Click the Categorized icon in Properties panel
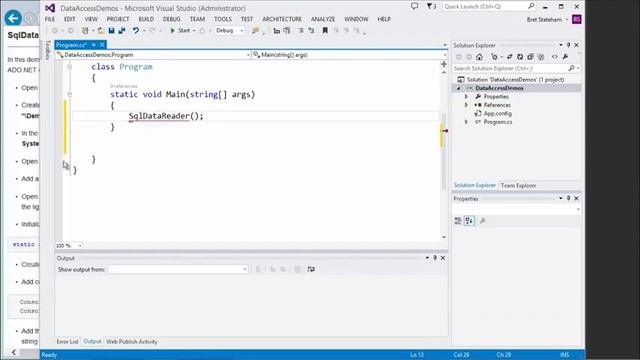 tap(458, 221)
